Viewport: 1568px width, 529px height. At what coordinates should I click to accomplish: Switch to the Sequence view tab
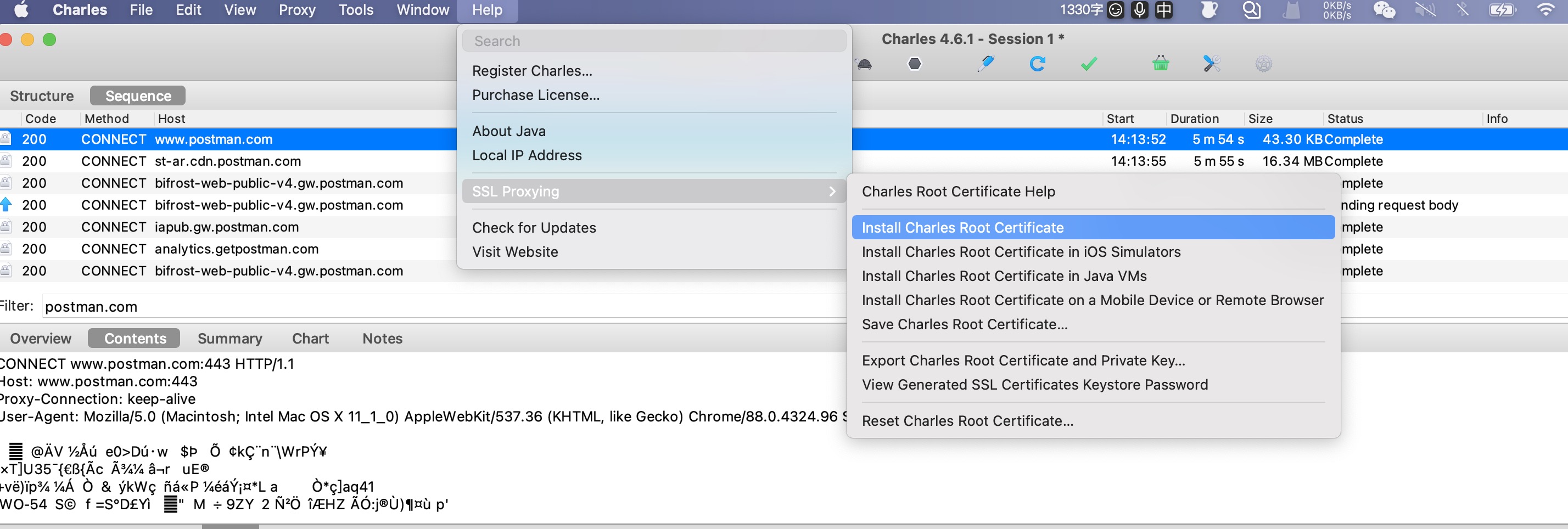(138, 95)
